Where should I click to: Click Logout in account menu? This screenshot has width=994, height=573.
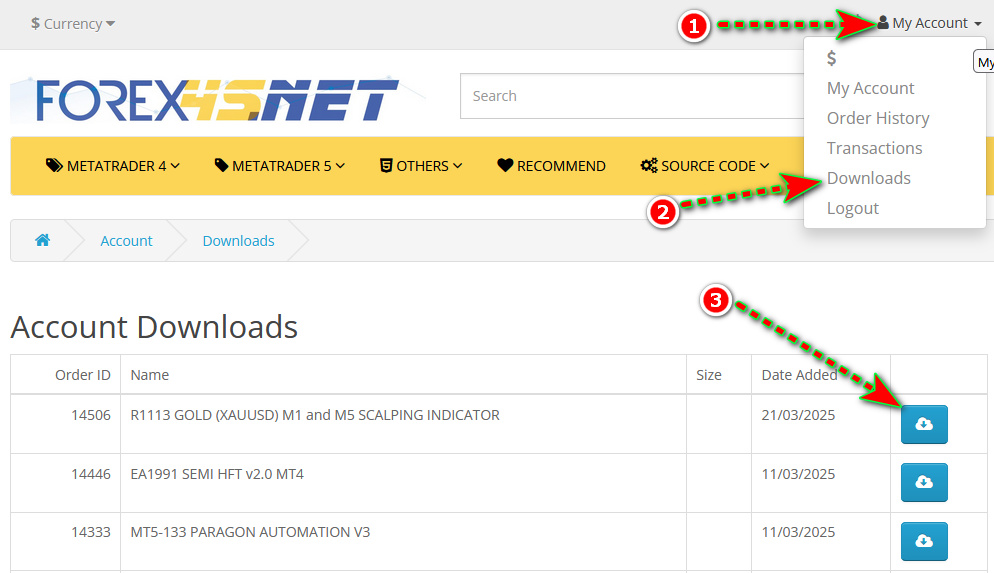tap(852, 208)
